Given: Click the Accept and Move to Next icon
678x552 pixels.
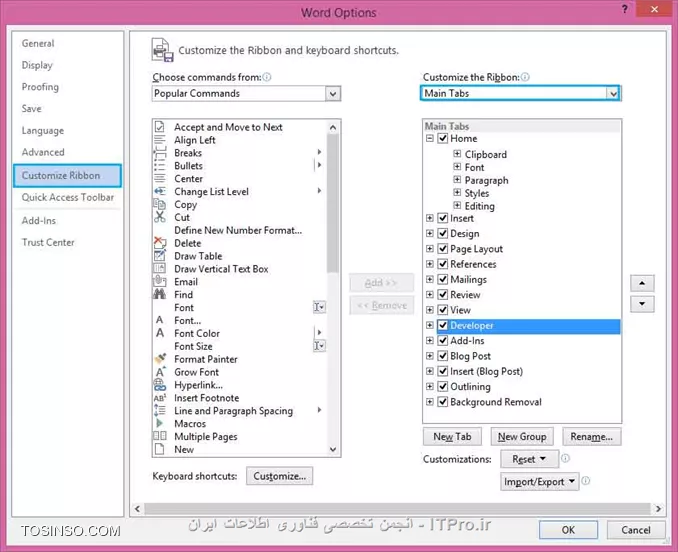Looking at the screenshot, I should coord(160,127).
